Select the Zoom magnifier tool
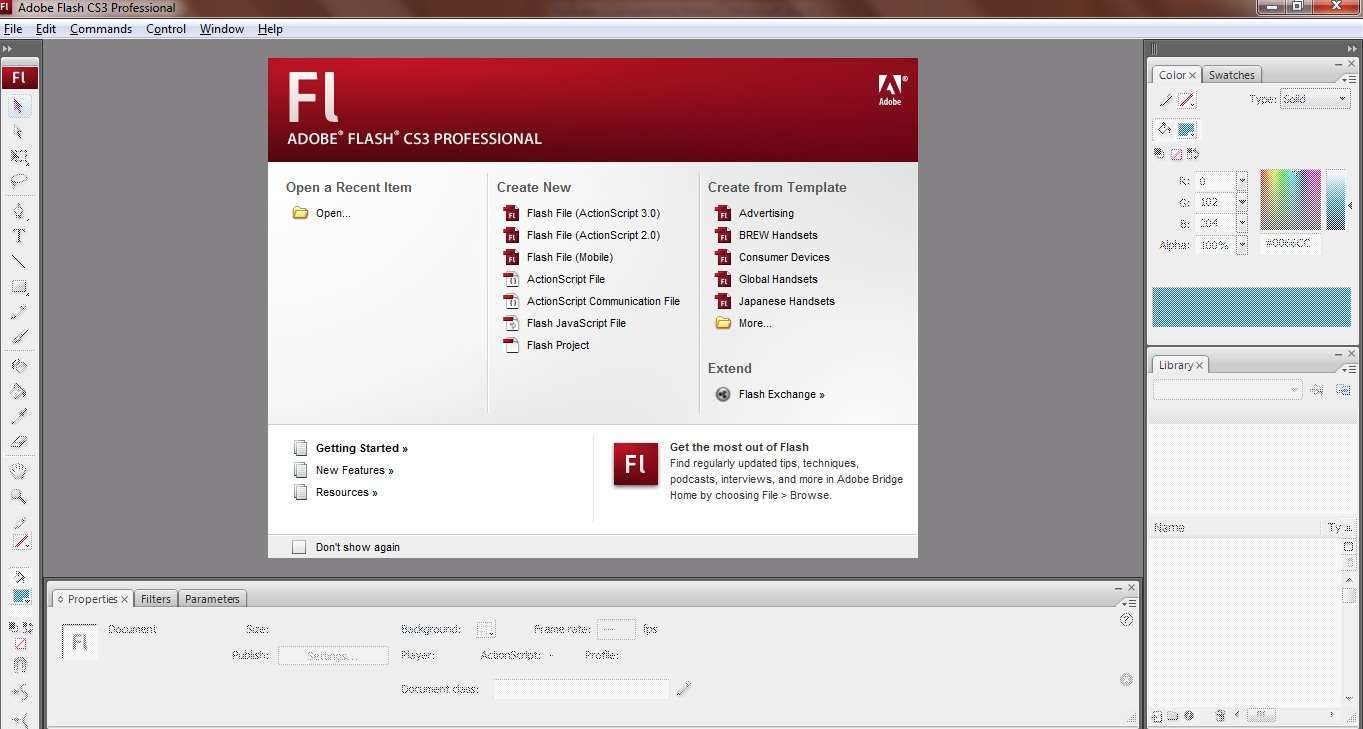This screenshot has height=729, width=1363. (19, 496)
